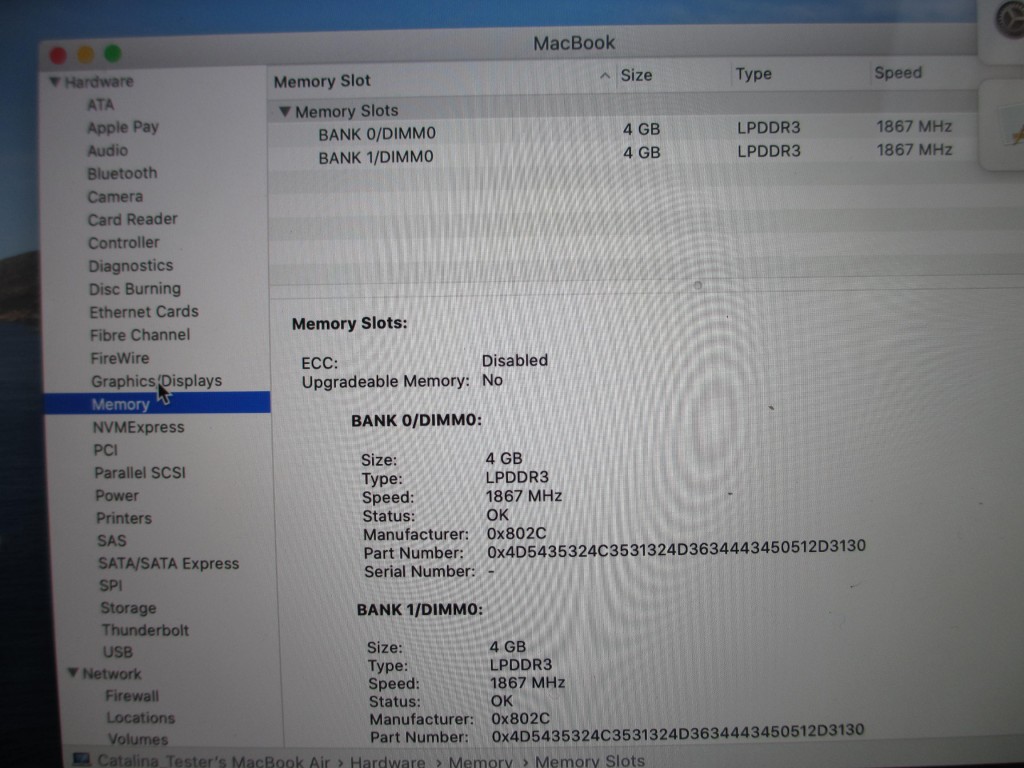Click the ECC Disabled value

click(x=515, y=360)
